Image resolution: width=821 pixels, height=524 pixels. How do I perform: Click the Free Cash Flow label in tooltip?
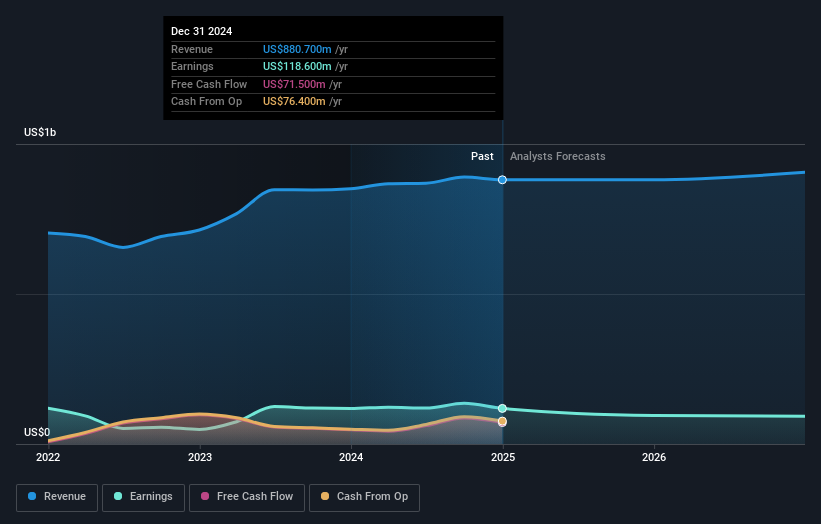[x=209, y=84]
